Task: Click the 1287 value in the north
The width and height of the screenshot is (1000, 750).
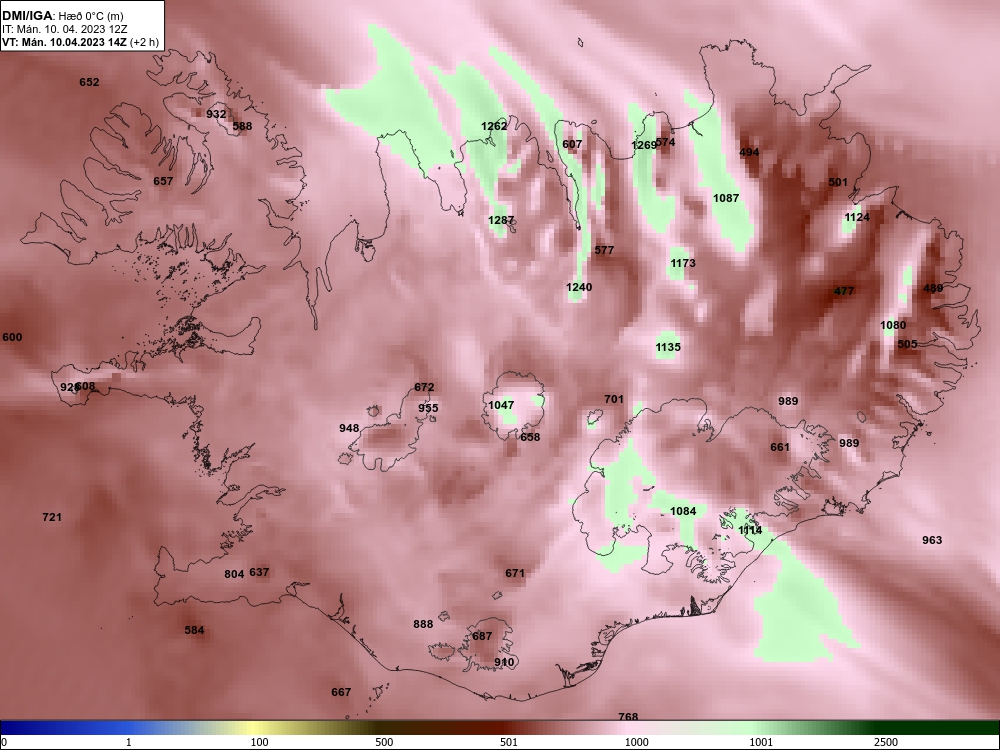Action: 501,221
